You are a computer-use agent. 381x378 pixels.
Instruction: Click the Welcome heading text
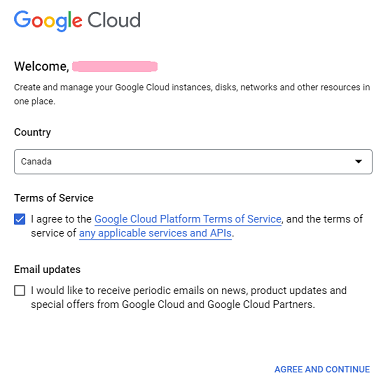point(42,66)
